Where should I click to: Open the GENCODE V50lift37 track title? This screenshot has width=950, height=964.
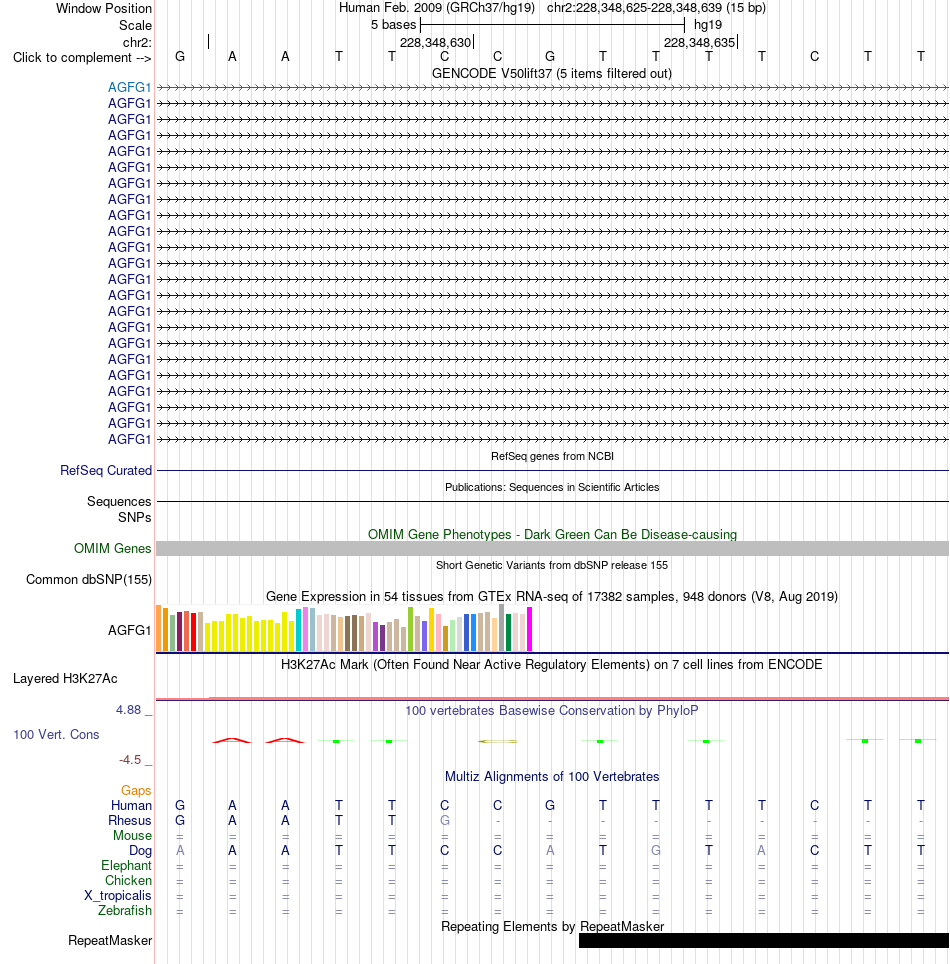pos(552,73)
